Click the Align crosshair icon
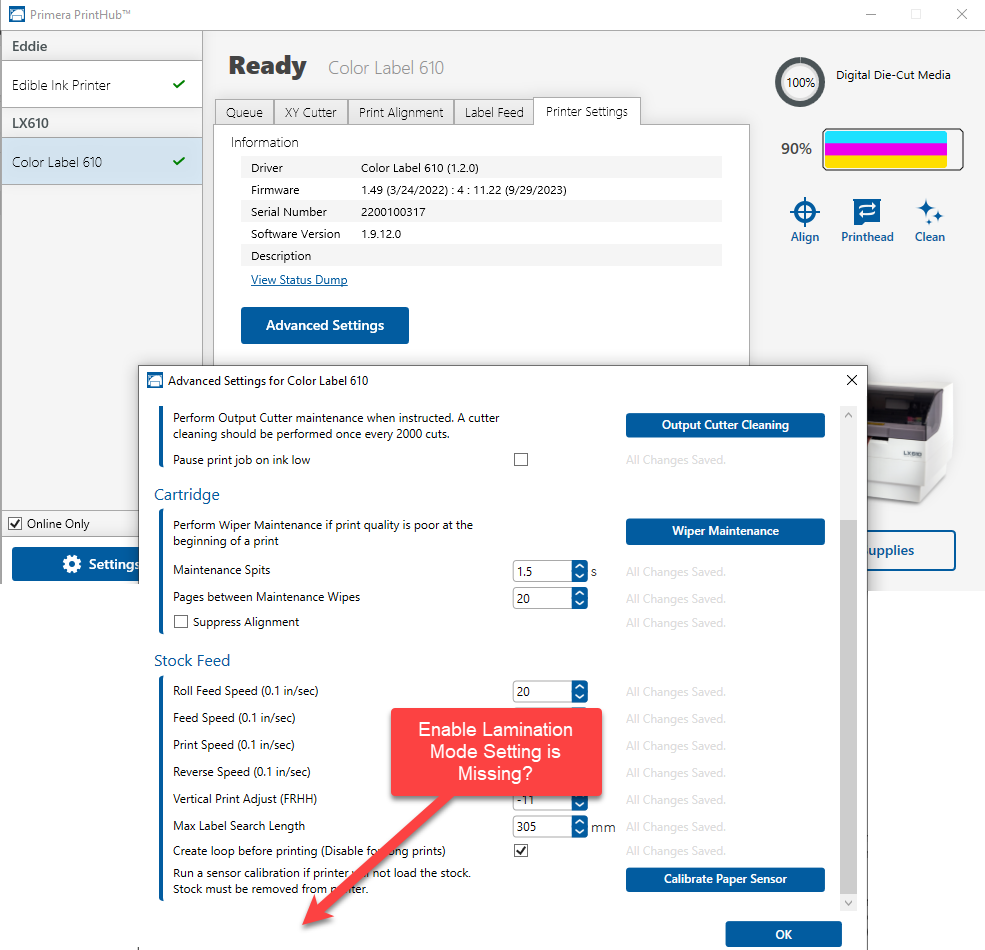Image resolution: width=985 pixels, height=950 pixels. [805, 212]
